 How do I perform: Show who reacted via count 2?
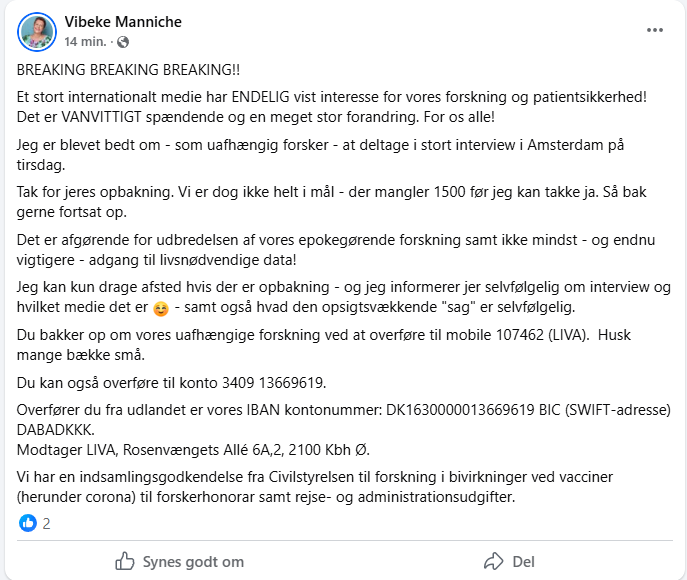point(46,523)
